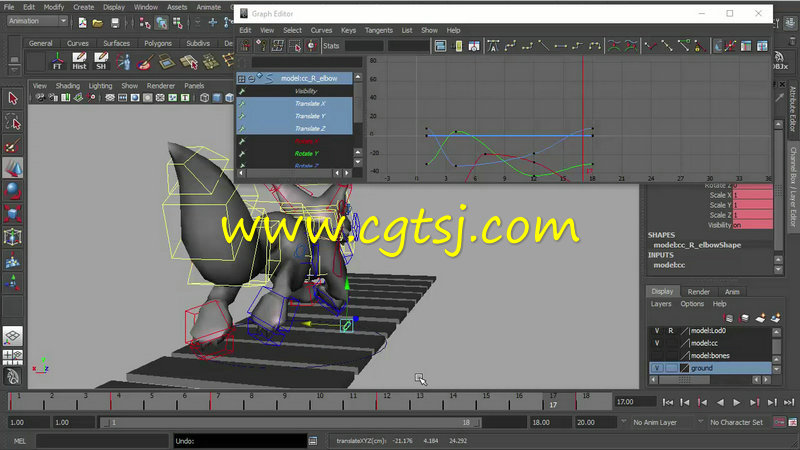Select the Rotate Y channel in Graph Editor
This screenshot has width=800, height=450.
tap(294, 154)
